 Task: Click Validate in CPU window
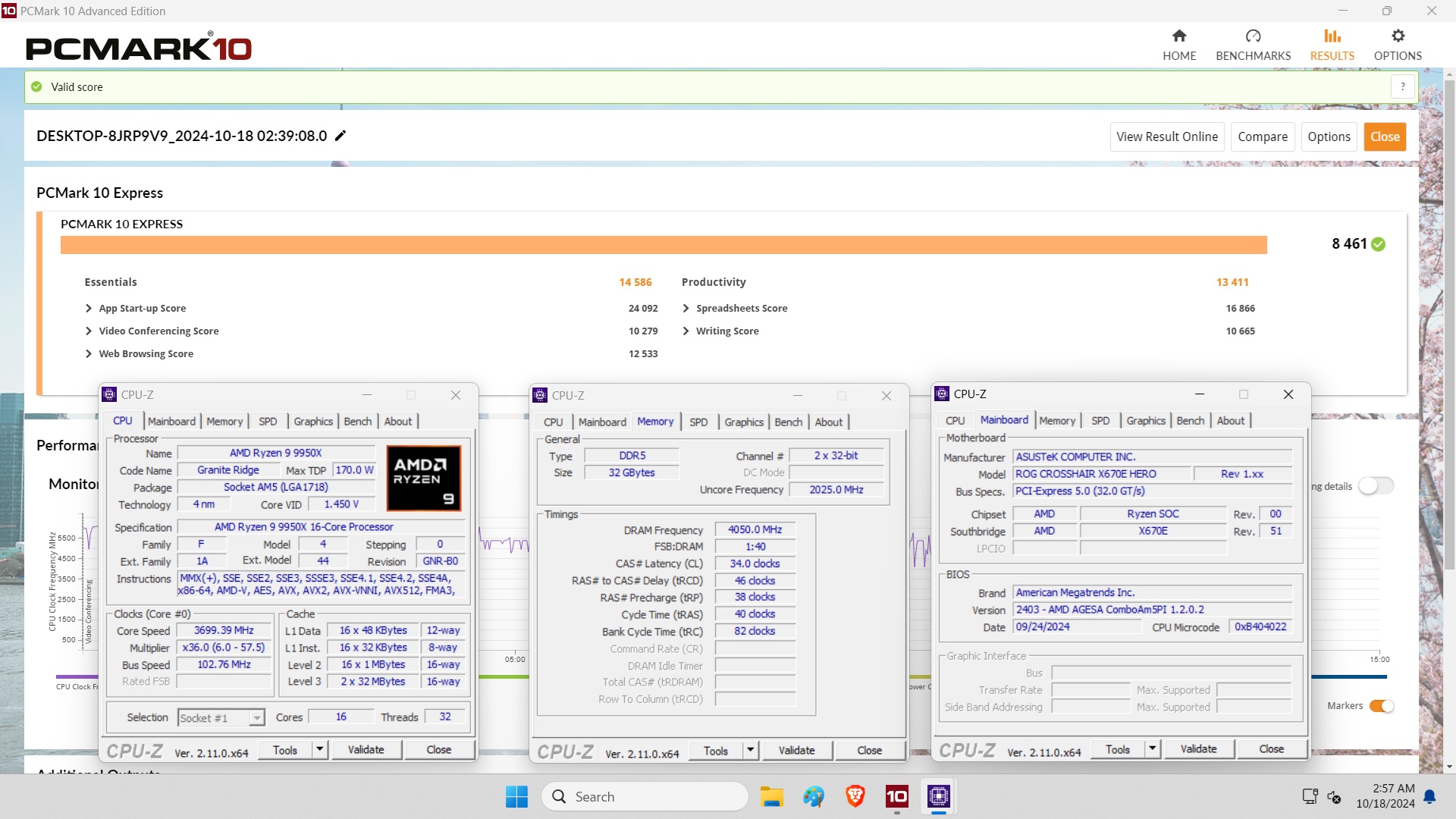(366, 749)
